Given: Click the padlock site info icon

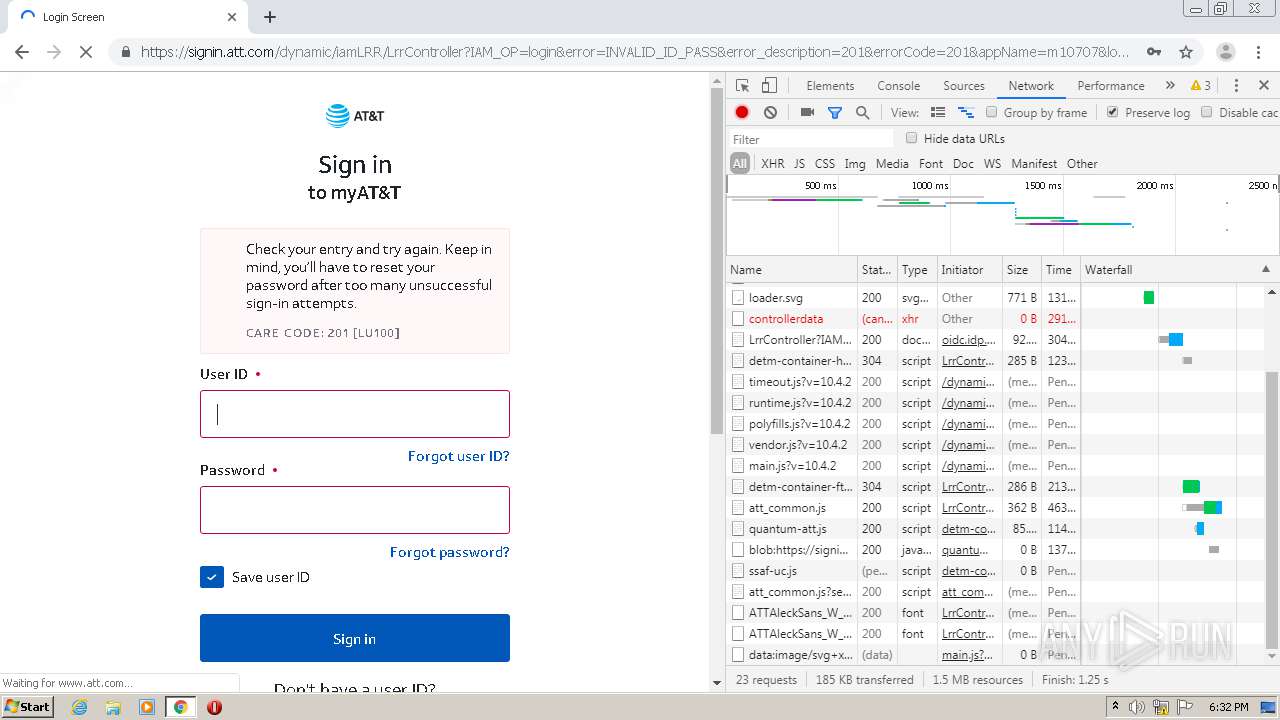Looking at the screenshot, I should pyautogui.click(x=125, y=52).
